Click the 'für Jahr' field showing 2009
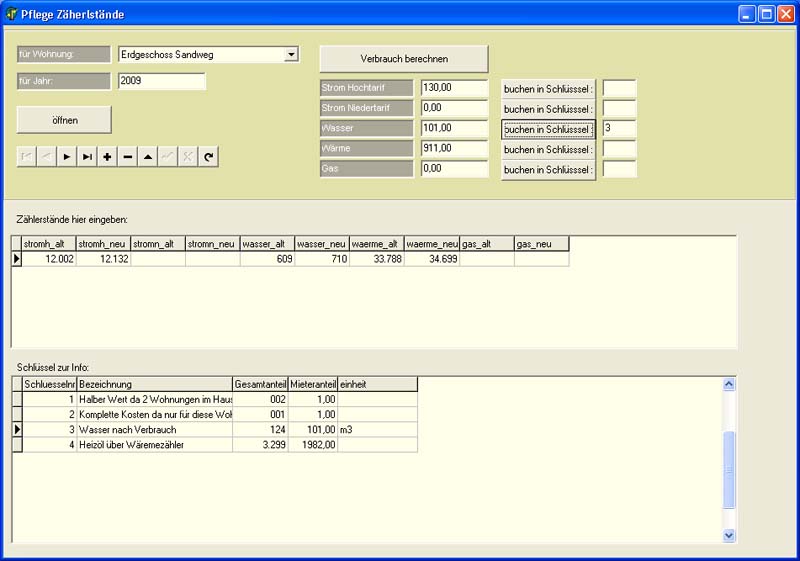Viewport: 800px width, 561px height. coord(162,81)
